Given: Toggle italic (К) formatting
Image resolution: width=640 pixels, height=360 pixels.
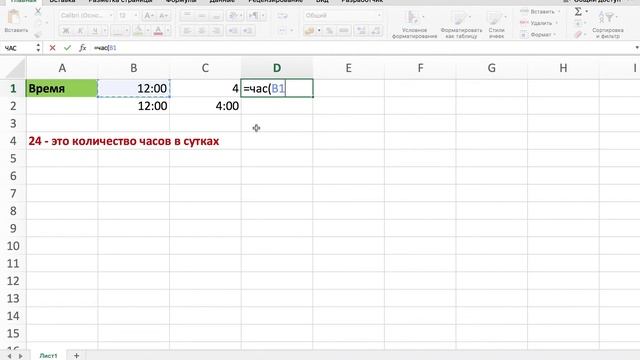Looking at the screenshot, I should [x=80, y=31].
